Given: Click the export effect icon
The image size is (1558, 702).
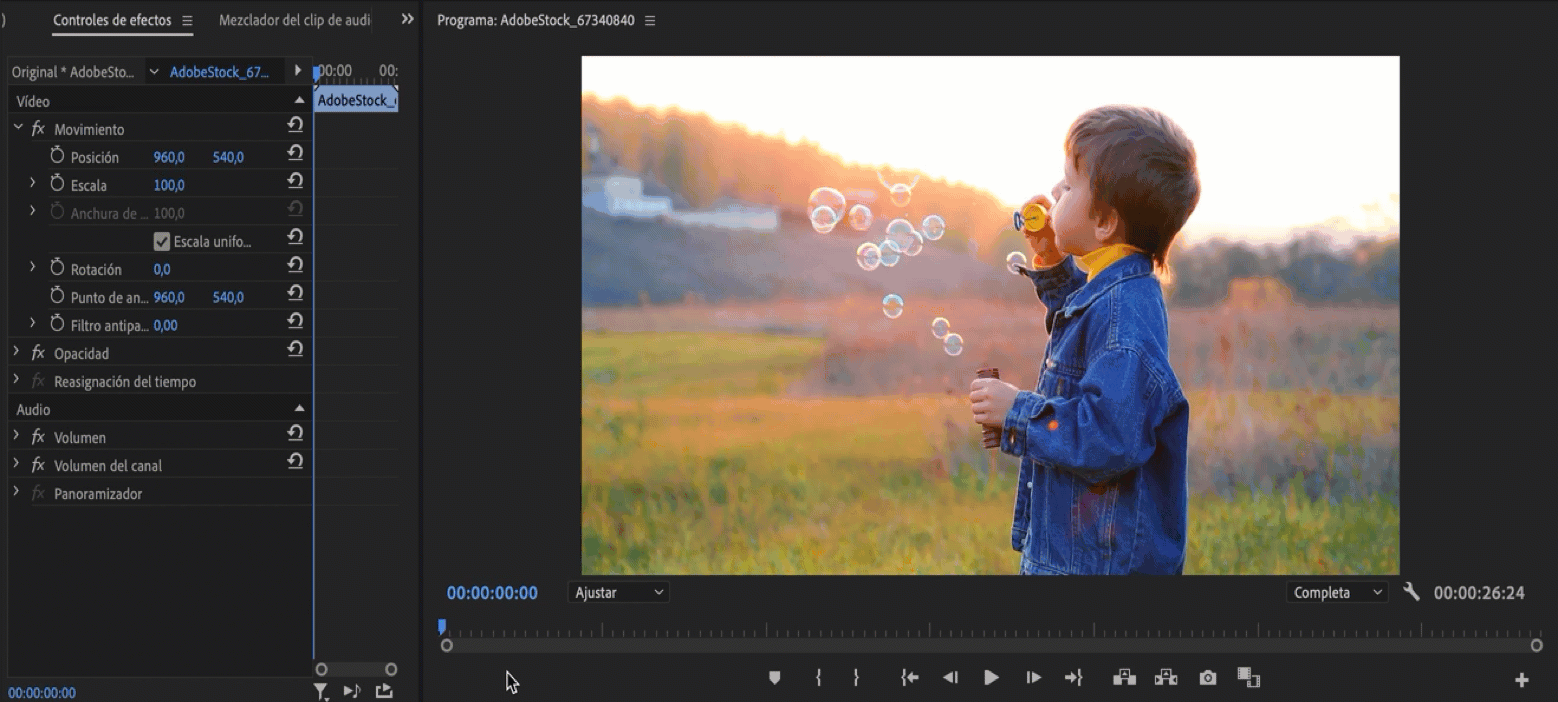Looking at the screenshot, I should tap(384, 691).
